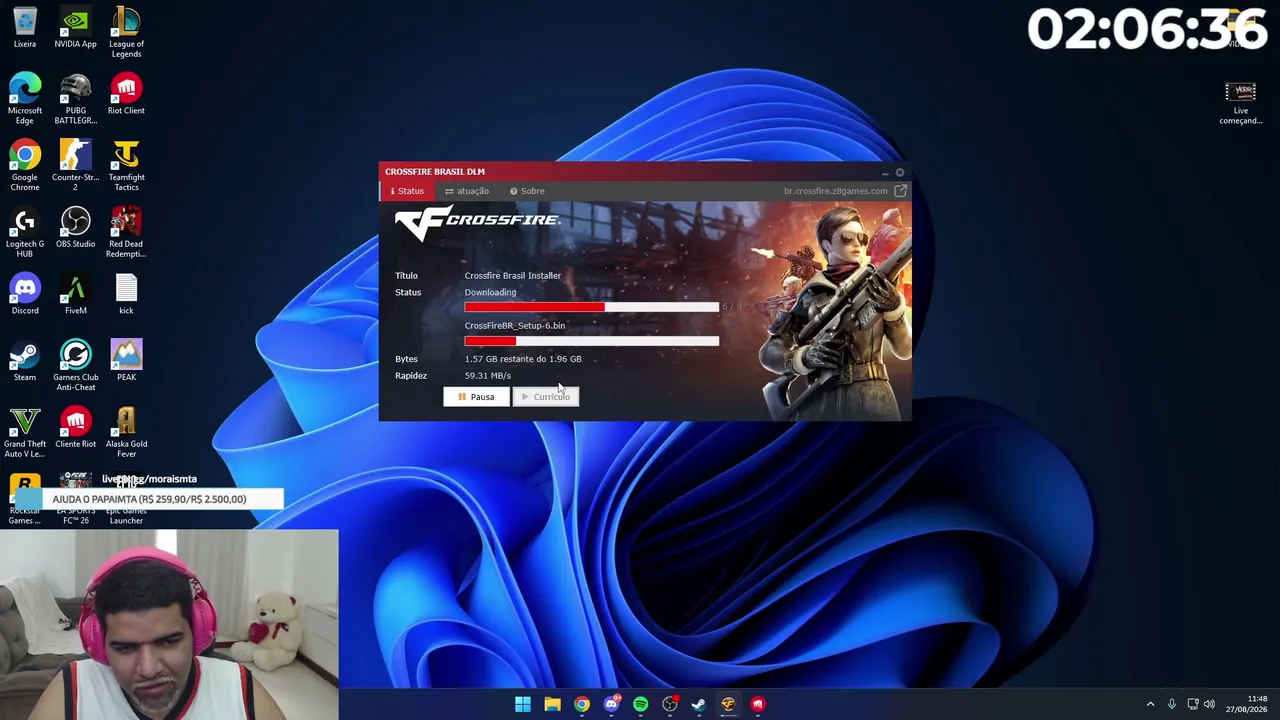Select the 'CrossFireBR_Setup-6.bin' file name

pos(515,326)
